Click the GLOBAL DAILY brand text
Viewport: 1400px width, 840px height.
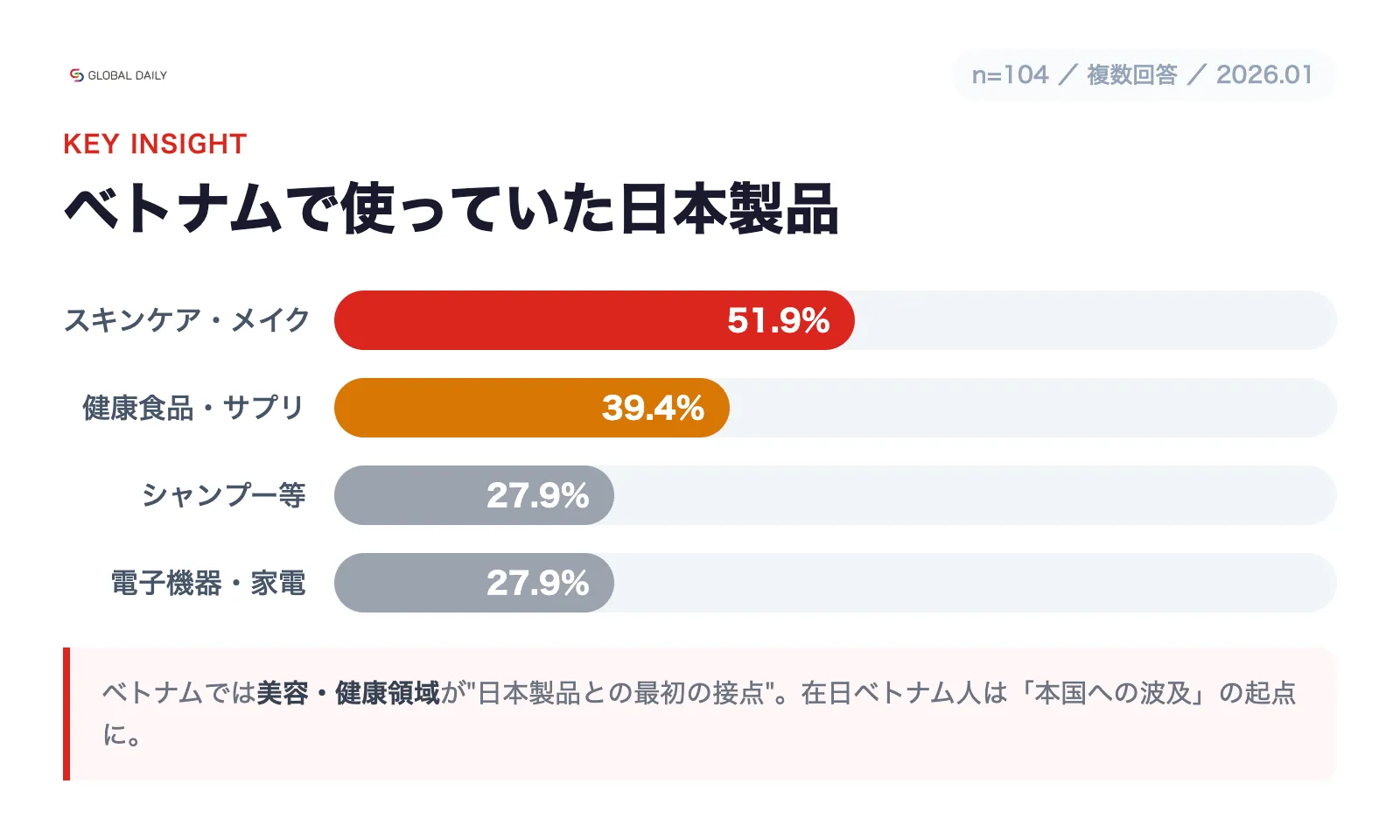(127, 76)
